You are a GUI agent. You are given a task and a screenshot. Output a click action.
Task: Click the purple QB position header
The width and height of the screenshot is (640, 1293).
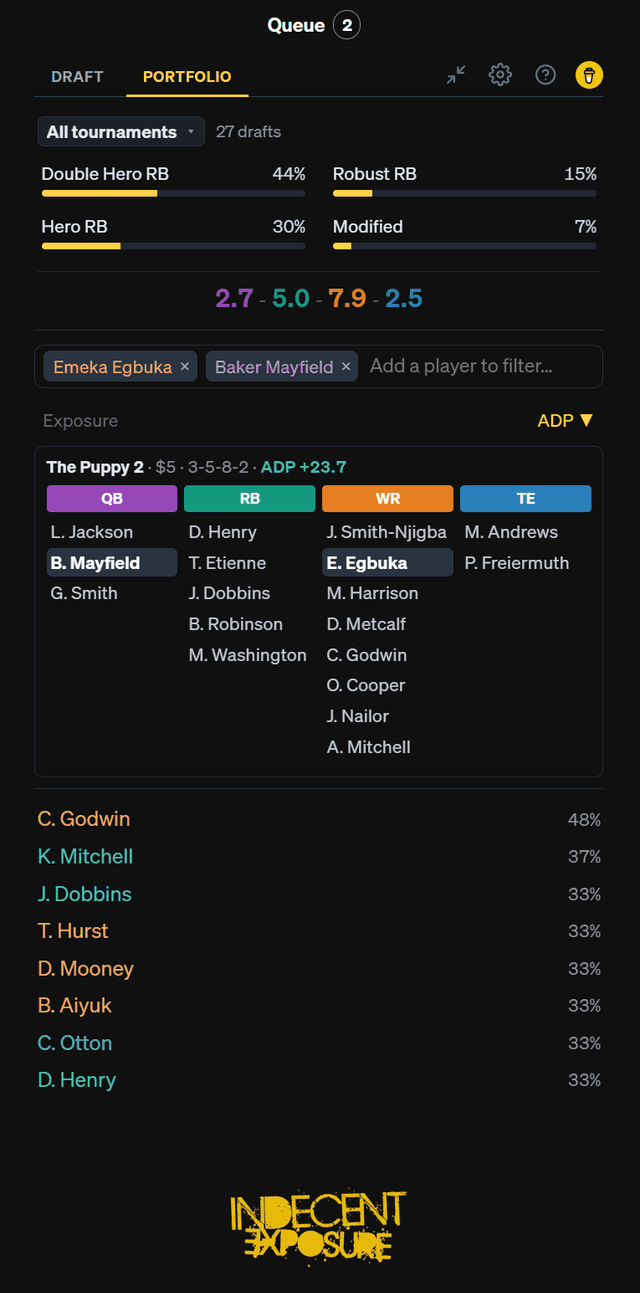[112, 499]
